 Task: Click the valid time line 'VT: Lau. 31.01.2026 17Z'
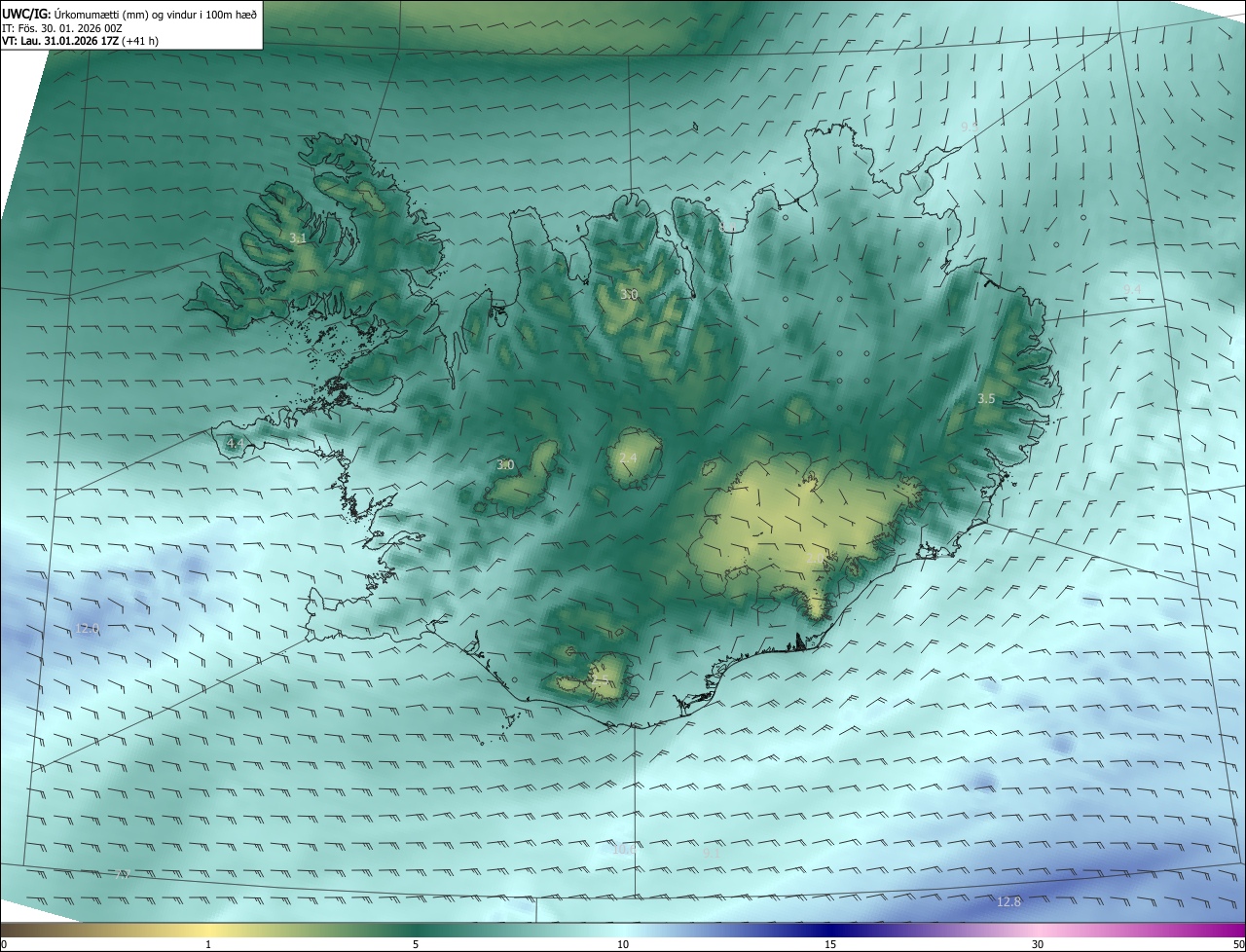(x=59, y=41)
